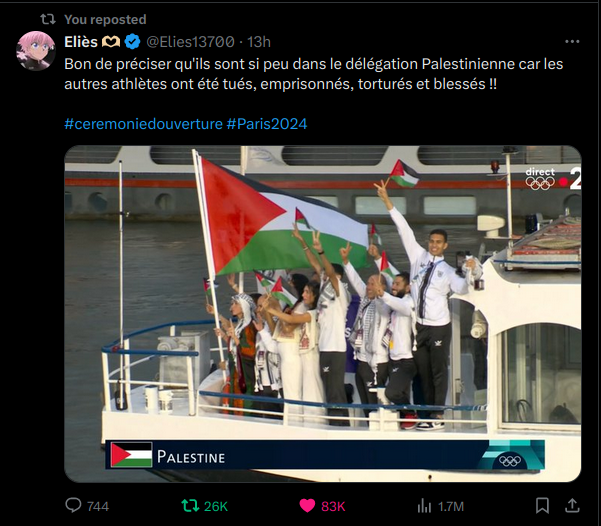The width and height of the screenshot is (601, 526).
Task: Click the 744 replies count
Action: coord(98,506)
